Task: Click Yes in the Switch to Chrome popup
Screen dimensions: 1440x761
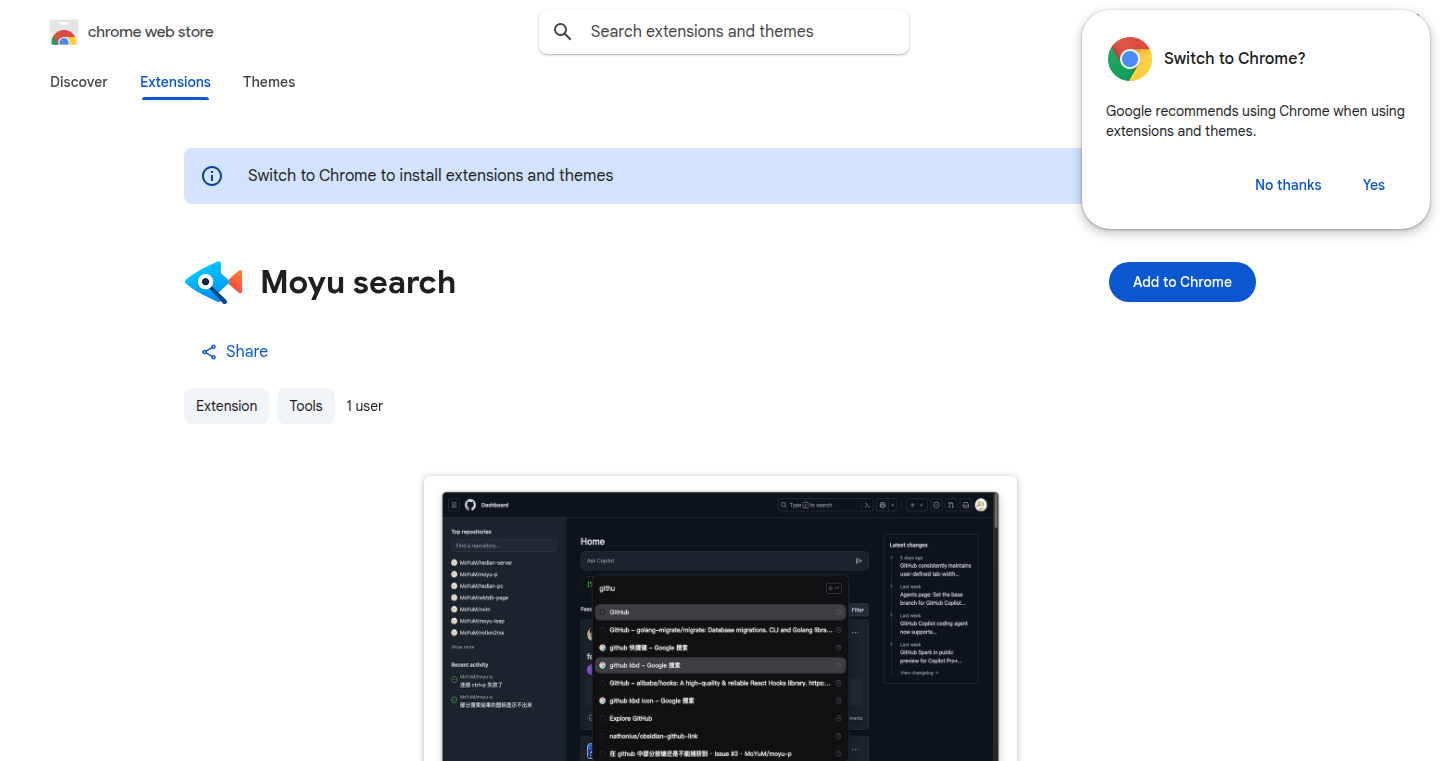Action: click(1374, 185)
